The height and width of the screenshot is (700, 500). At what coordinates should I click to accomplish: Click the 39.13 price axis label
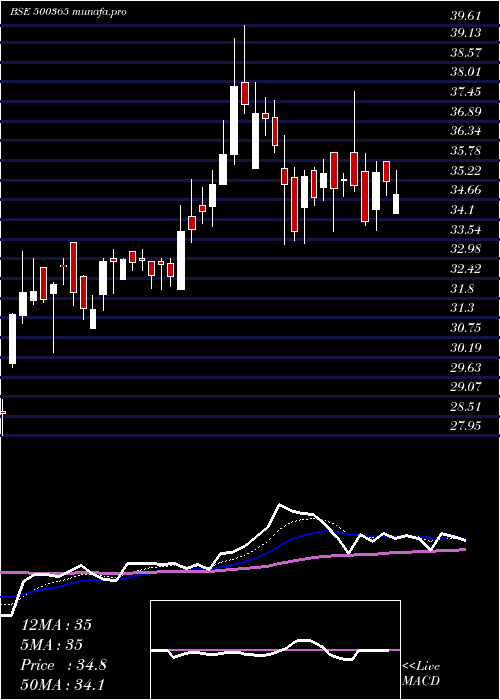pyautogui.click(x=466, y=33)
